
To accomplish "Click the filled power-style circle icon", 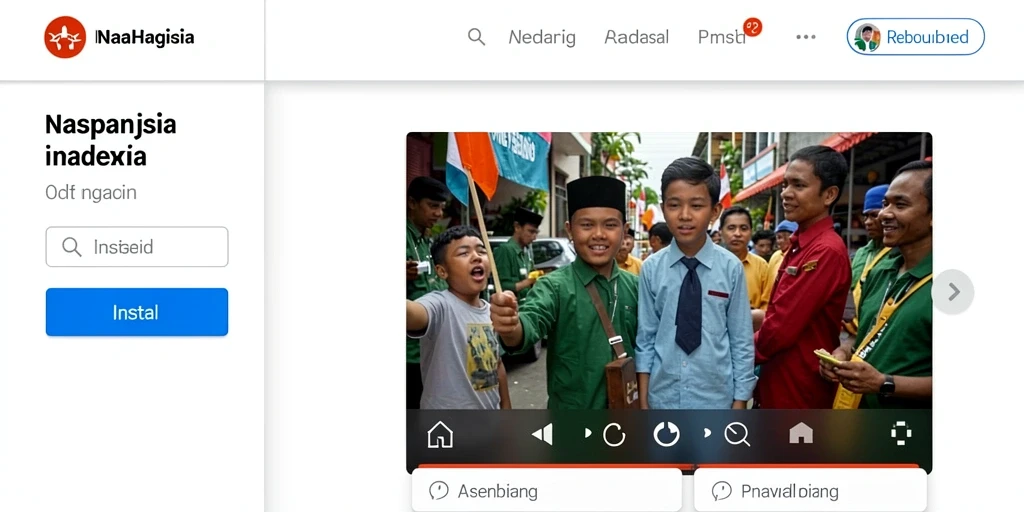I will coord(667,434).
